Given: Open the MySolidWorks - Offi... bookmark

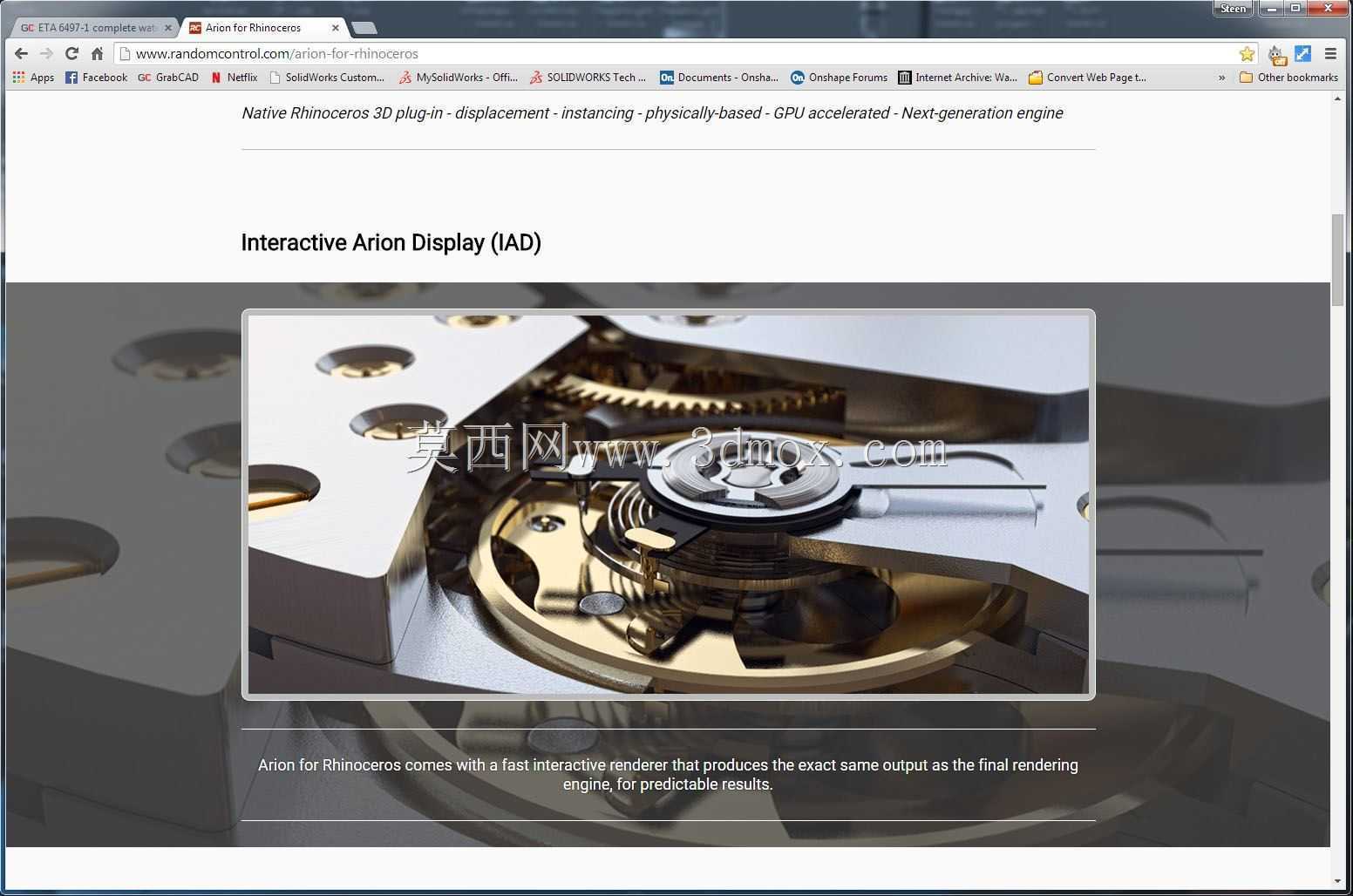Looking at the screenshot, I should (x=458, y=78).
